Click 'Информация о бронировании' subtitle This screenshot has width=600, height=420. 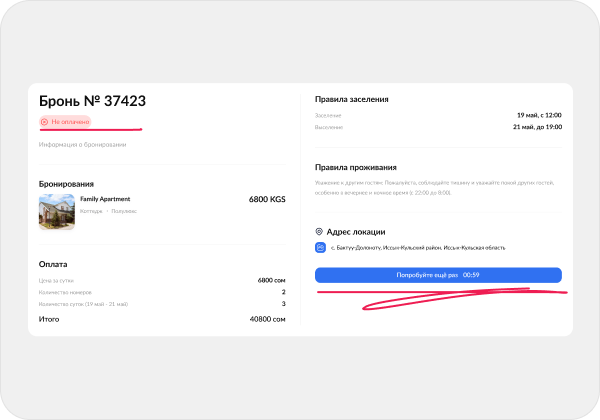[82, 145]
